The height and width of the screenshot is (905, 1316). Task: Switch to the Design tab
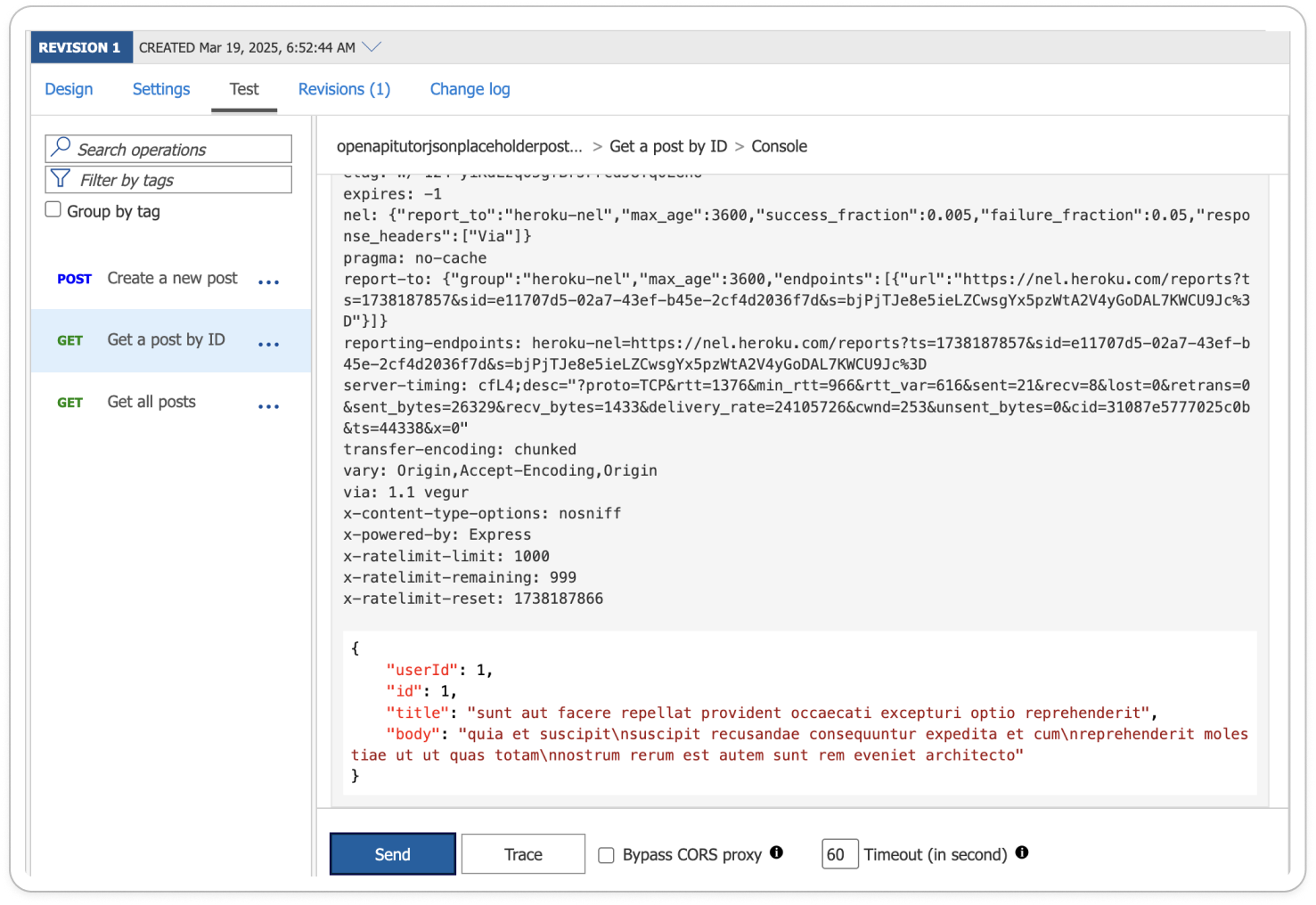tap(69, 89)
